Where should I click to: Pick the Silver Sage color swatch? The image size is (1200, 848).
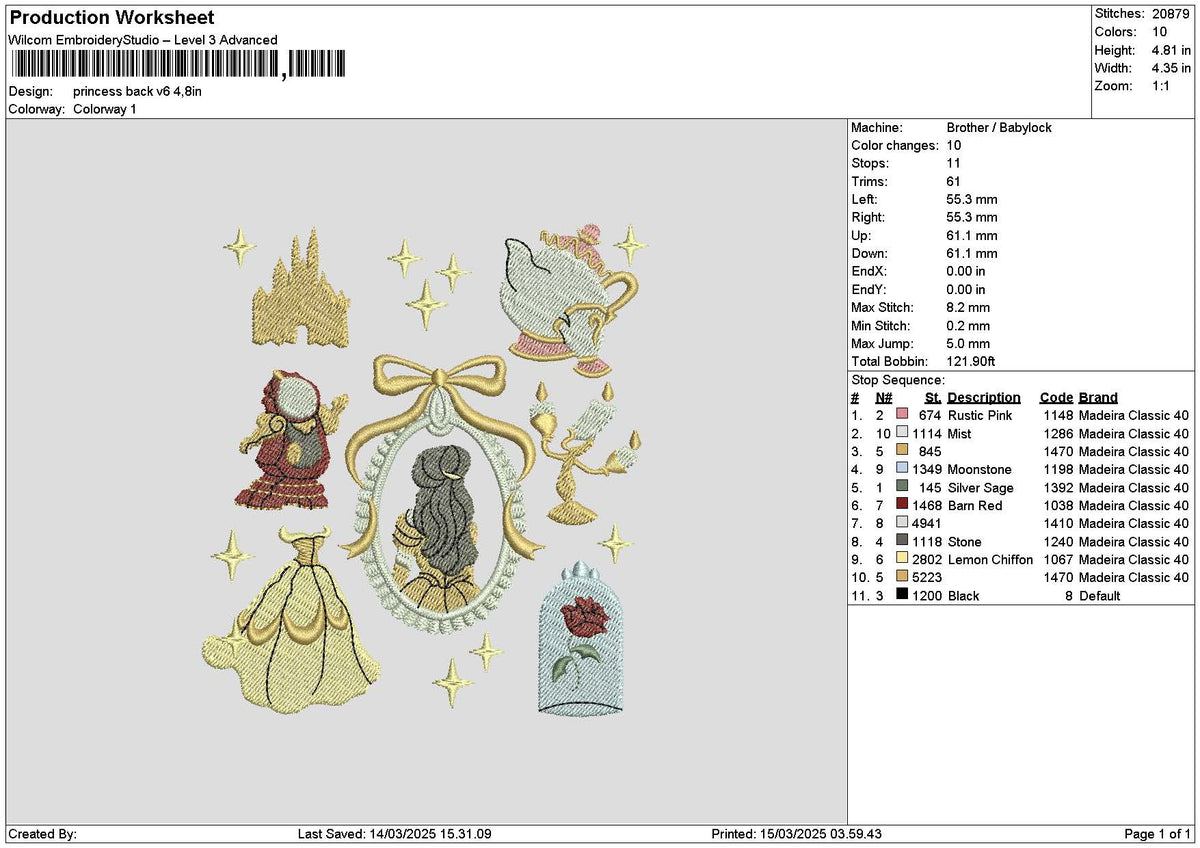pyautogui.click(x=902, y=487)
